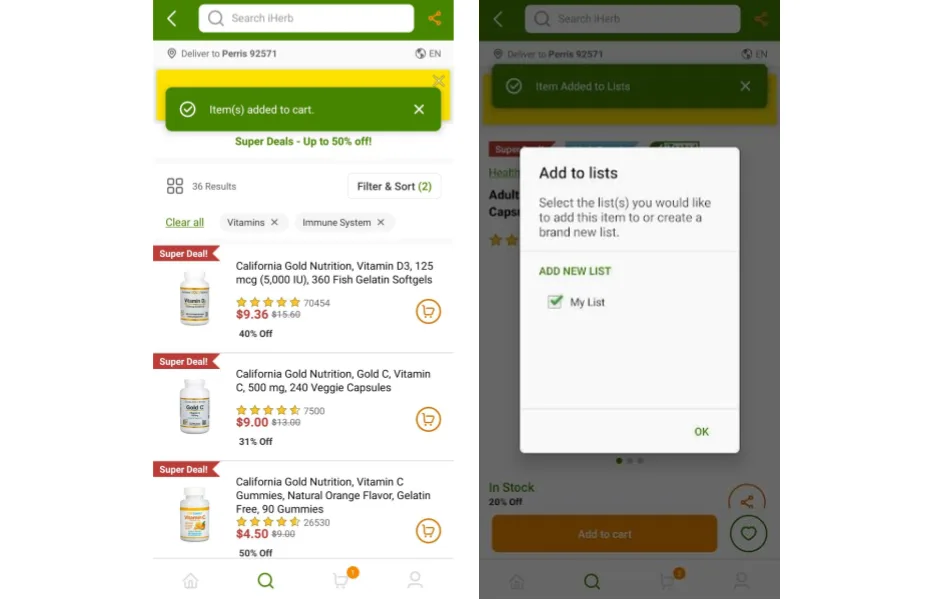This screenshot has height=600, width=935.
Task: Tap the back arrow on left screen
Action: [x=172, y=18]
